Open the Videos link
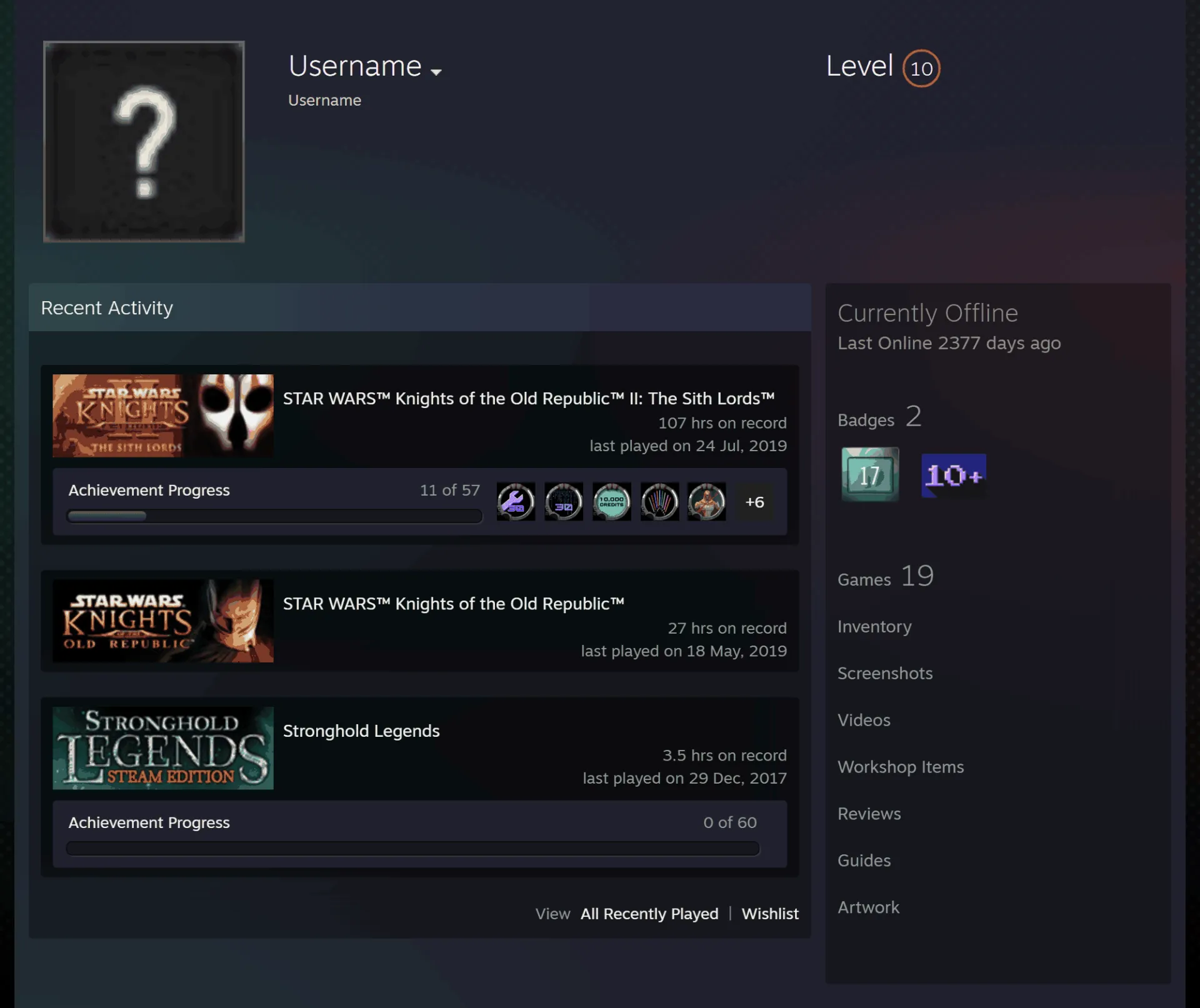 tap(864, 720)
